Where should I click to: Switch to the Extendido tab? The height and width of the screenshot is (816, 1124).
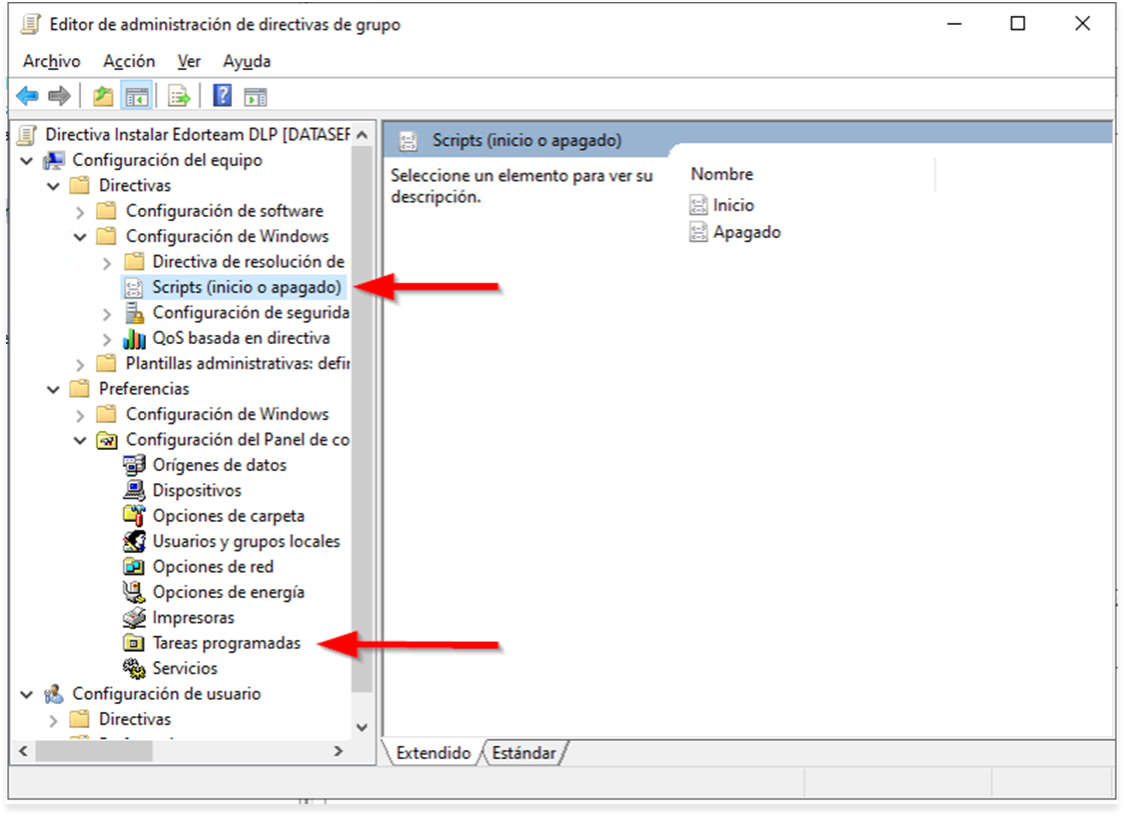[x=433, y=753]
